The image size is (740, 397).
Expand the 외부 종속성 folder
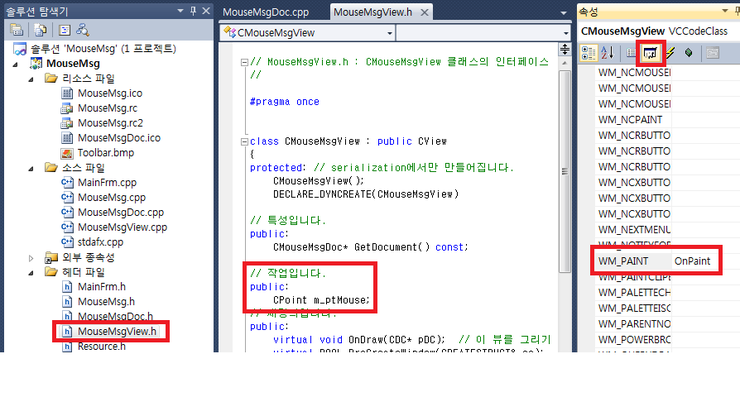click(x=31, y=258)
